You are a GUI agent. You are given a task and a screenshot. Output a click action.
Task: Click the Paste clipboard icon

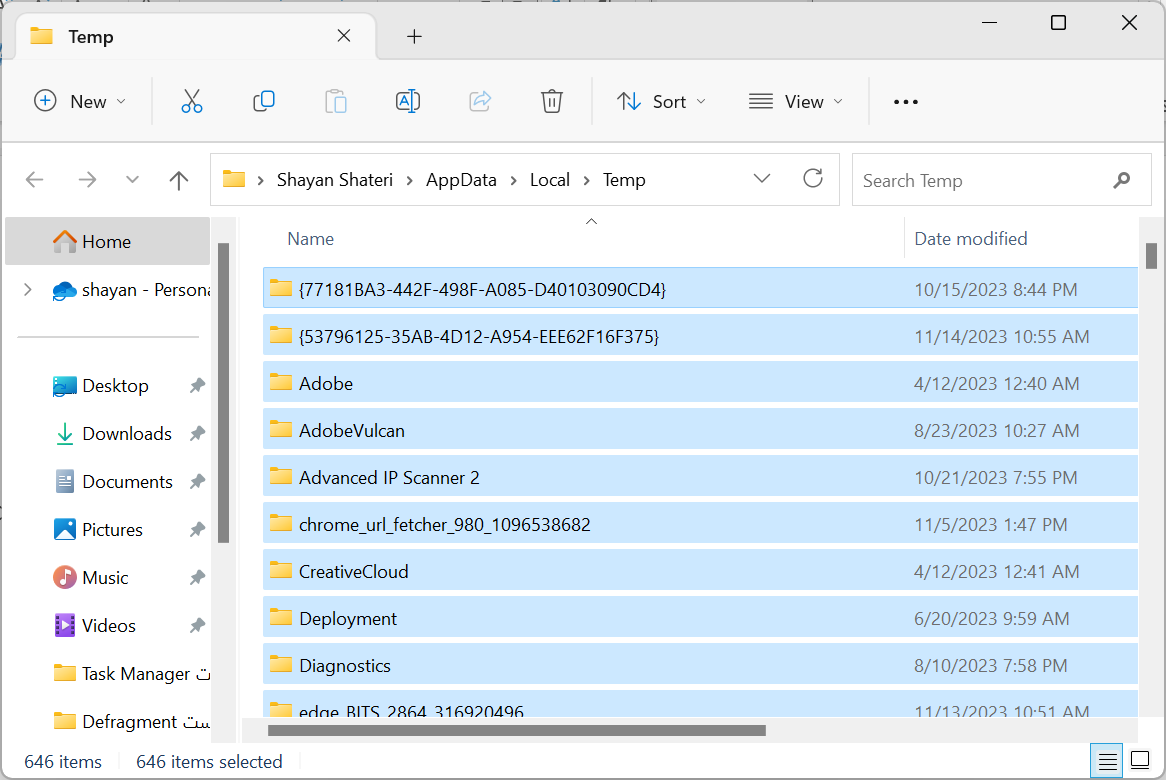click(x=335, y=101)
